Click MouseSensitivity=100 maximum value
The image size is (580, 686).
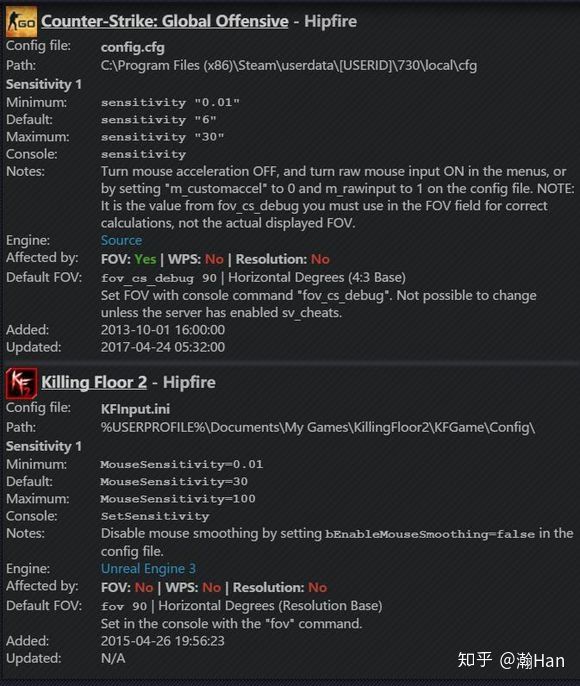click(x=178, y=499)
